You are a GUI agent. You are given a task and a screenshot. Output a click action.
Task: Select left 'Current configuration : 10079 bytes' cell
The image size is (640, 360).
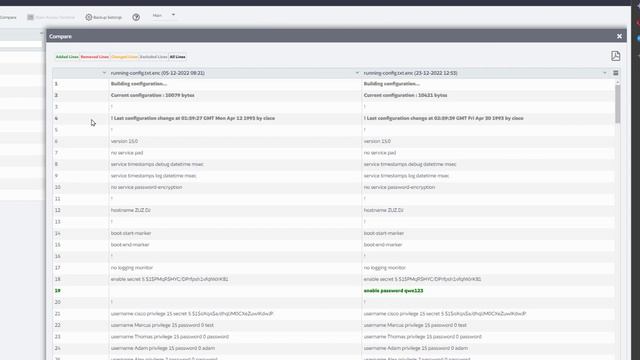point(153,95)
